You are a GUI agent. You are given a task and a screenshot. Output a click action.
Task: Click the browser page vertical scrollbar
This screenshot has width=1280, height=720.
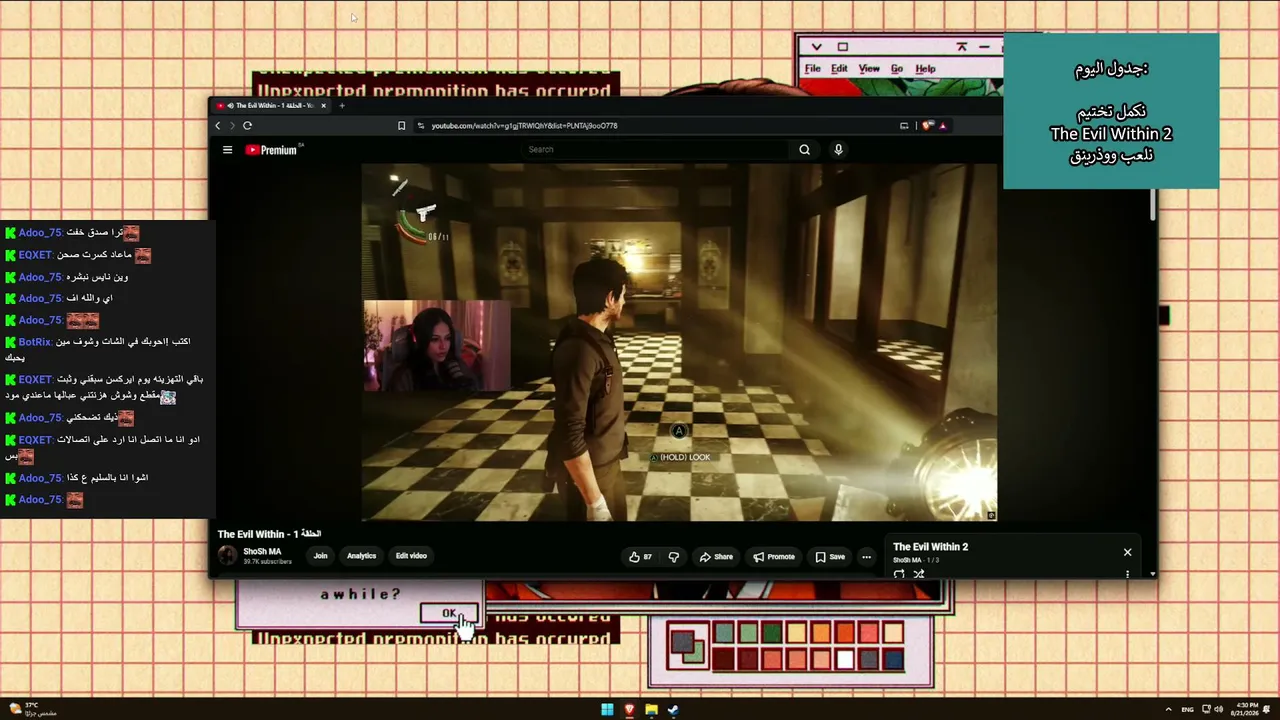coord(1152,204)
